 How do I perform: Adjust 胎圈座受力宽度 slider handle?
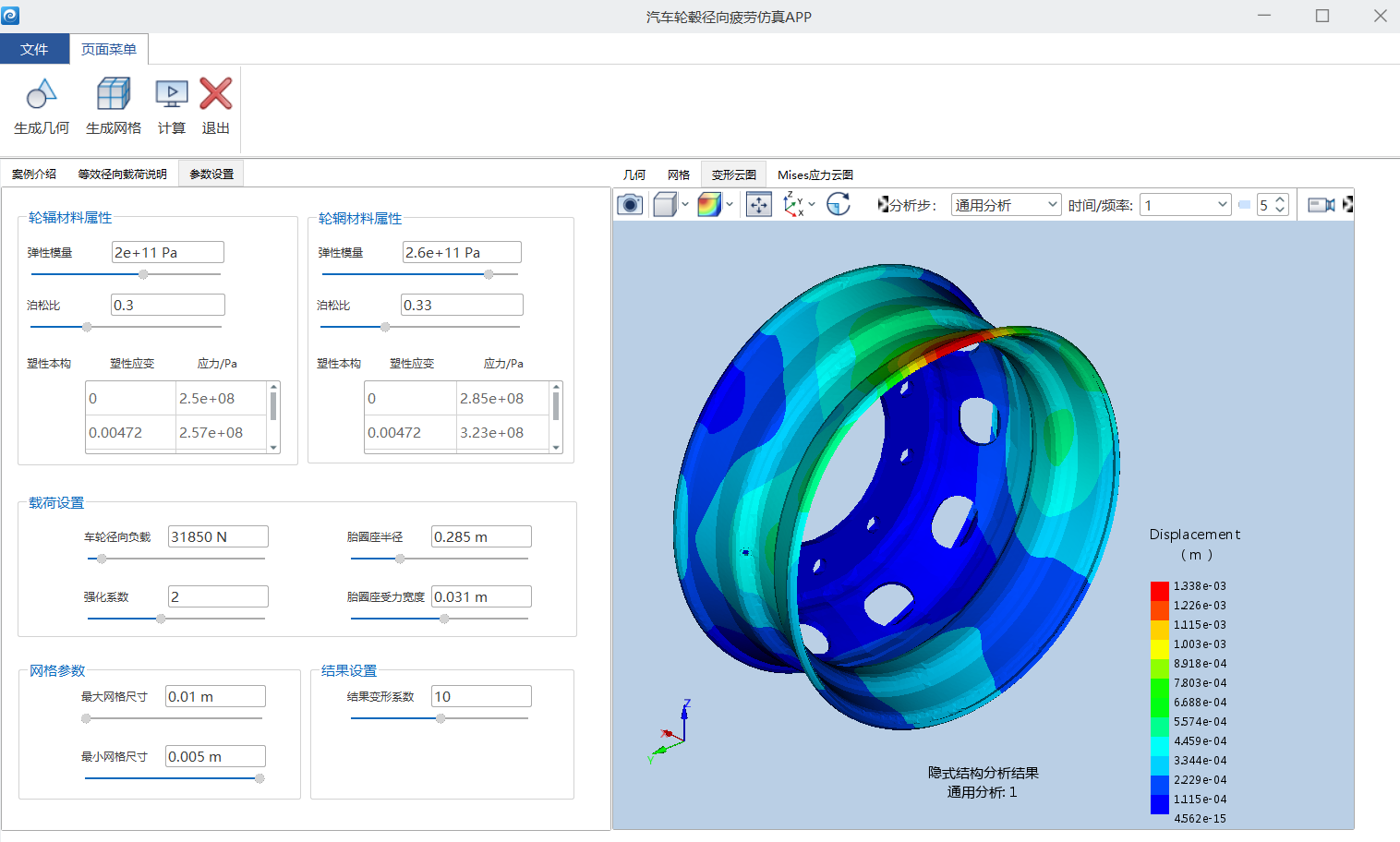(x=444, y=619)
